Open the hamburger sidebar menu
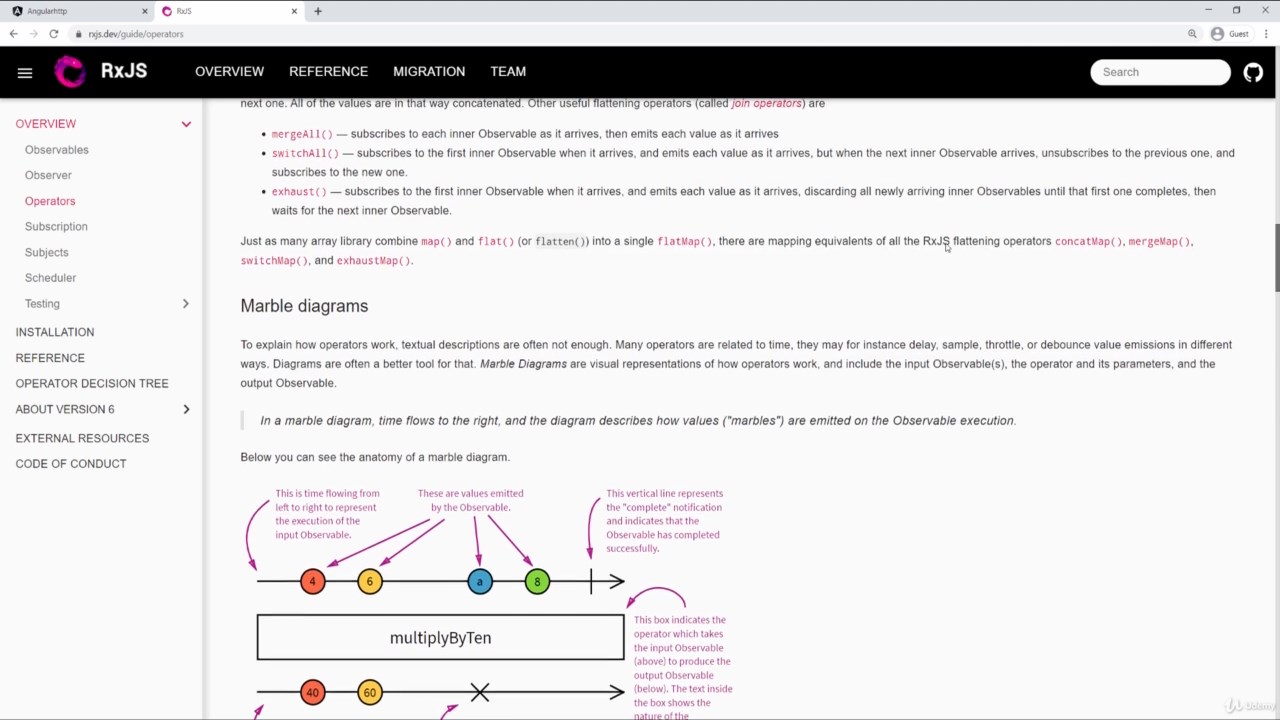Viewport: 1280px width, 720px height. tap(25, 72)
